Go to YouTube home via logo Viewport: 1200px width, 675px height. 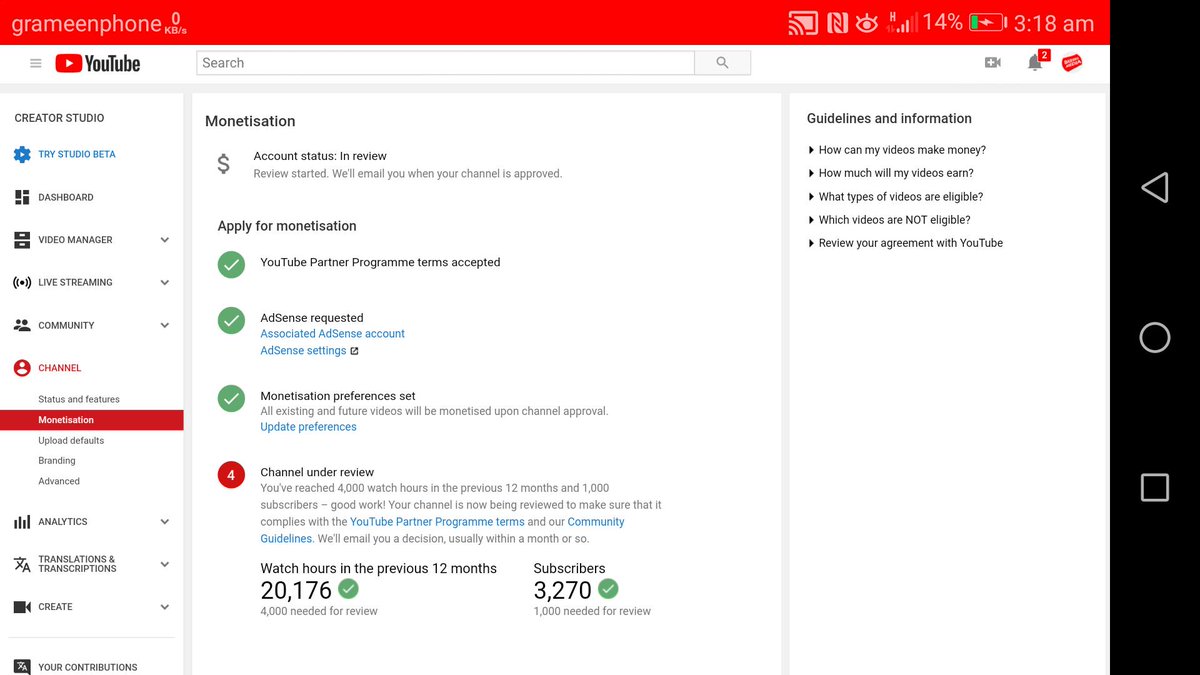(x=98, y=63)
